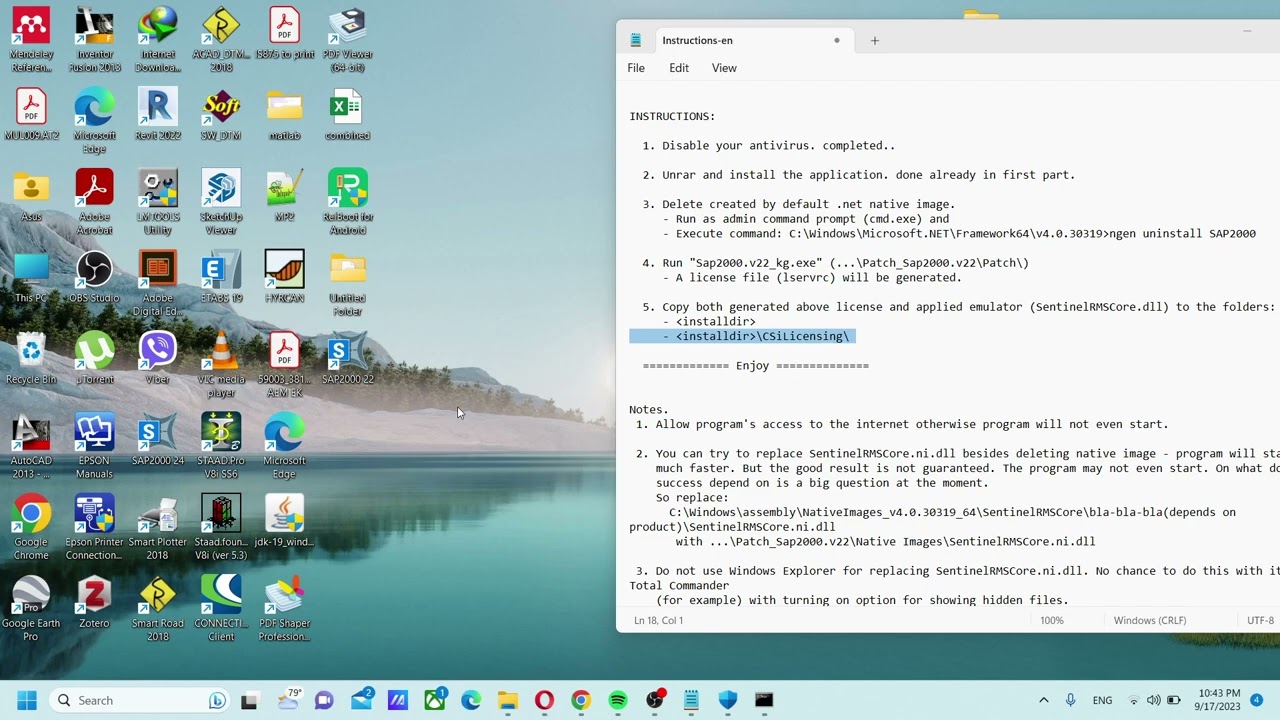Open Task View from the taskbar
Screen dimensions: 1280x720
[250, 700]
